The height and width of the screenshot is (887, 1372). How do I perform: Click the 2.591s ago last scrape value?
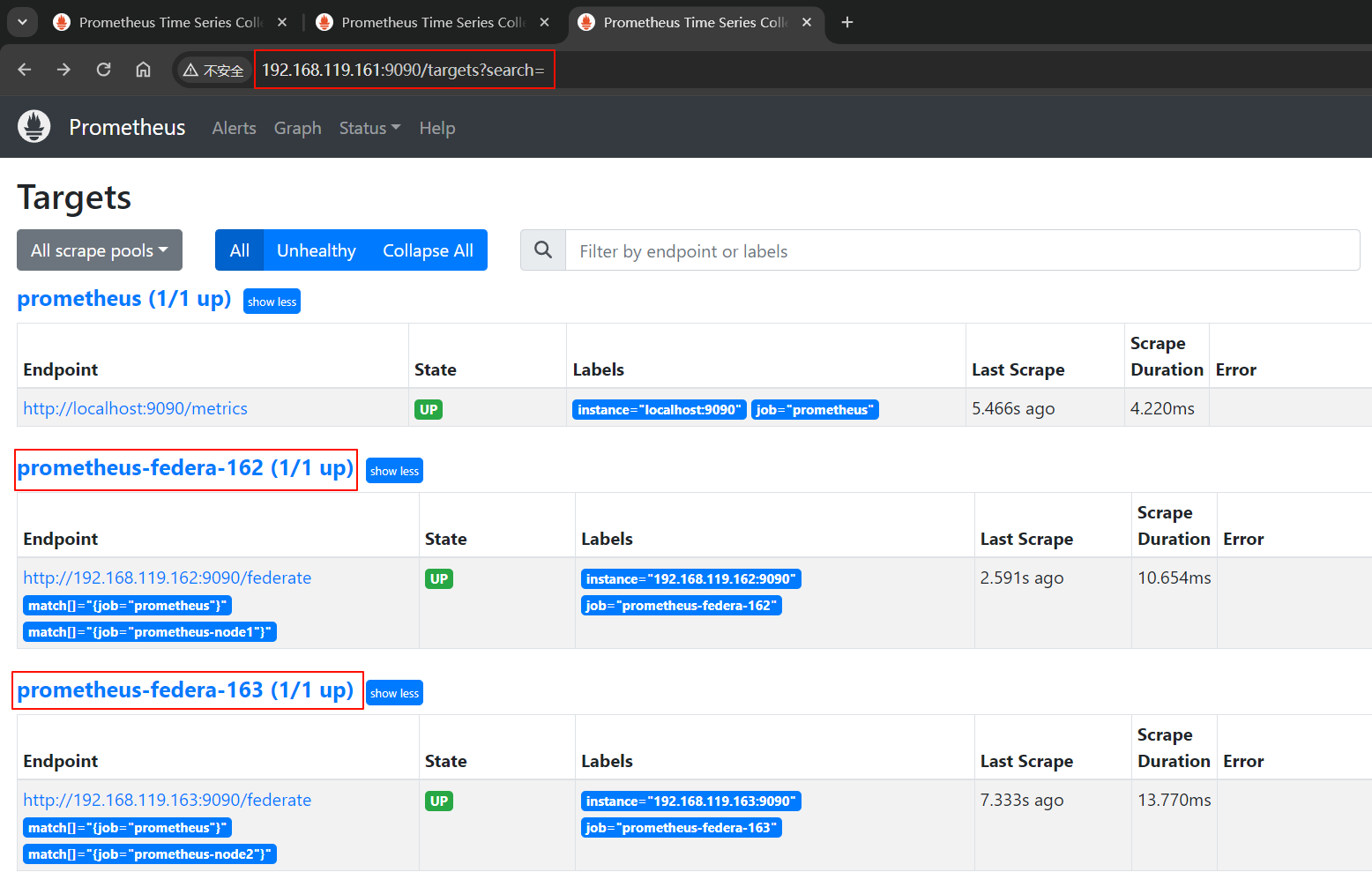[x=1022, y=578]
